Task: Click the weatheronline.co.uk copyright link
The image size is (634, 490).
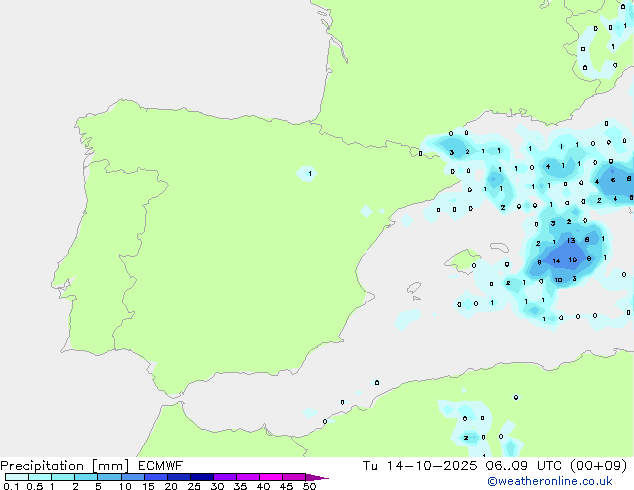Action: 564,481
